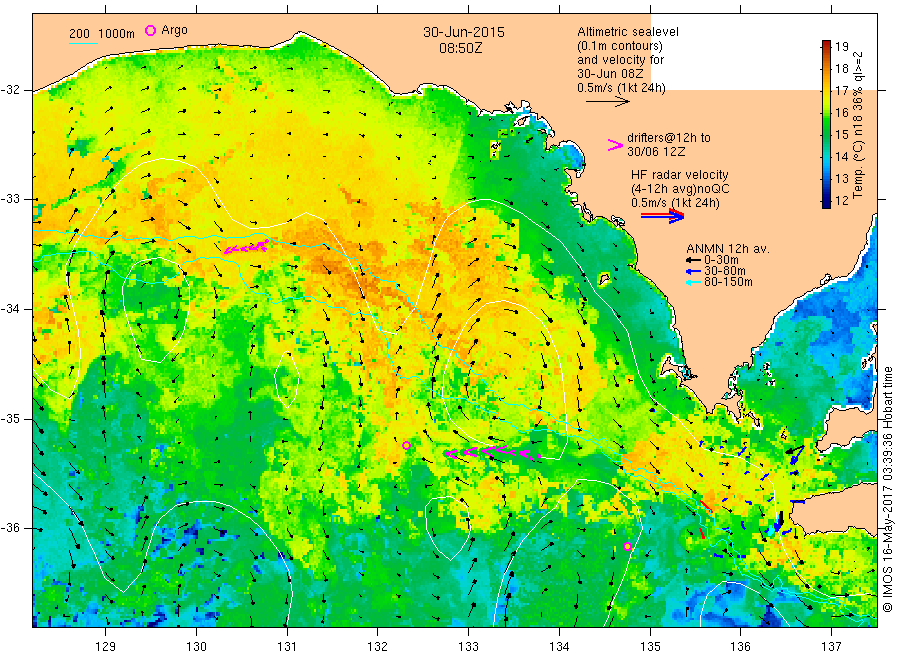The height and width of the screenshot is (660, 900).
Task: Click the red HF radar vector near 135.6E, 35.8S
Action: (706, 506)
